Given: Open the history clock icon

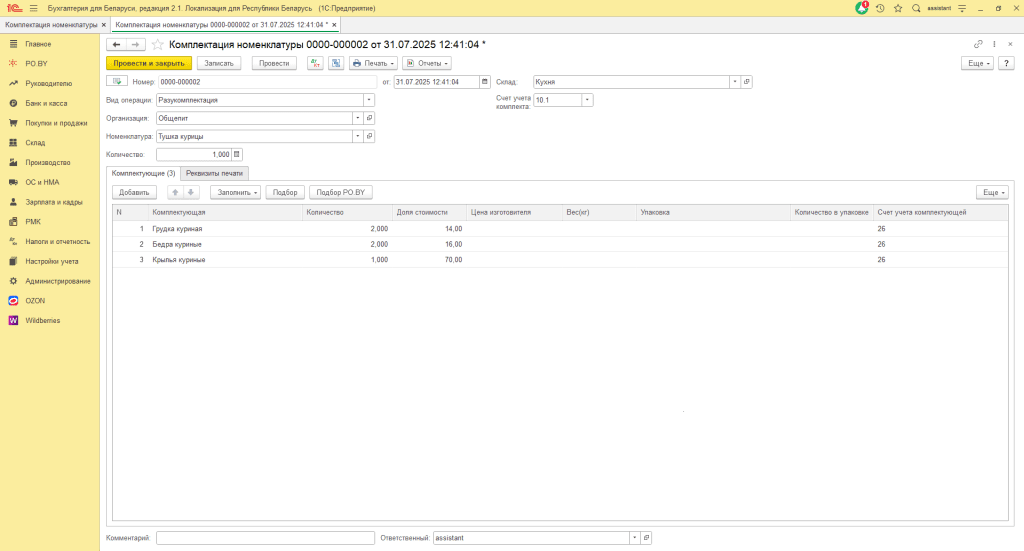Looking at the screenshot, I should click(880, 8).
